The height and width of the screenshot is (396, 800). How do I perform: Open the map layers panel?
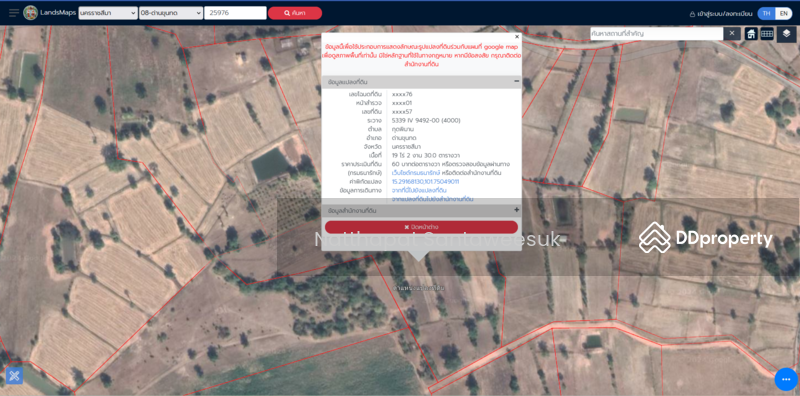pyautogui.click(x=786, y=34)
